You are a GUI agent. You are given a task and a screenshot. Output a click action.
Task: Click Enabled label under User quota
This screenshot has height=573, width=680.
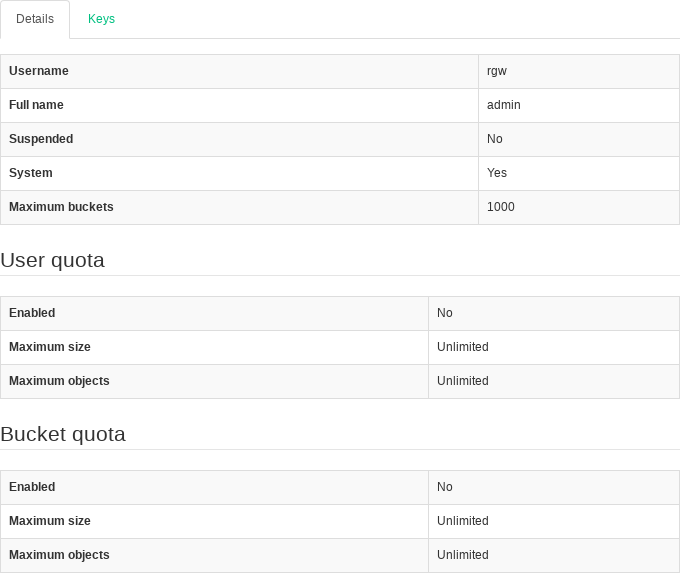(32, 313)
